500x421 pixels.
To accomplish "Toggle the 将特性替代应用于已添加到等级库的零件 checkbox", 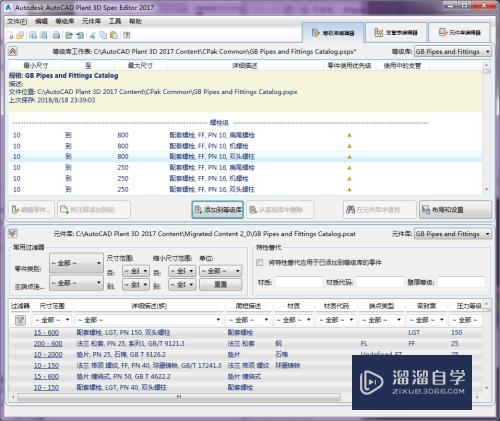I will [x=260, y=263].
